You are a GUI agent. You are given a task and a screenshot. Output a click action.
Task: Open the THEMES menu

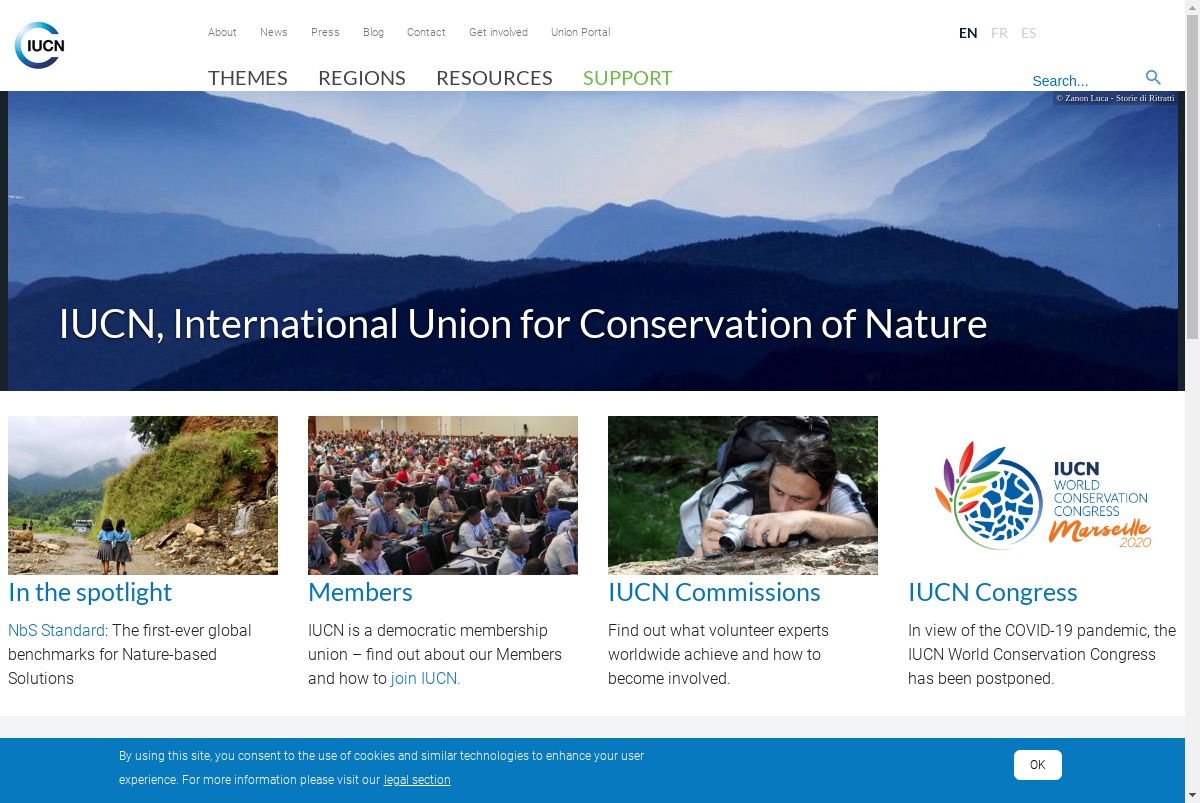[248, 78]
